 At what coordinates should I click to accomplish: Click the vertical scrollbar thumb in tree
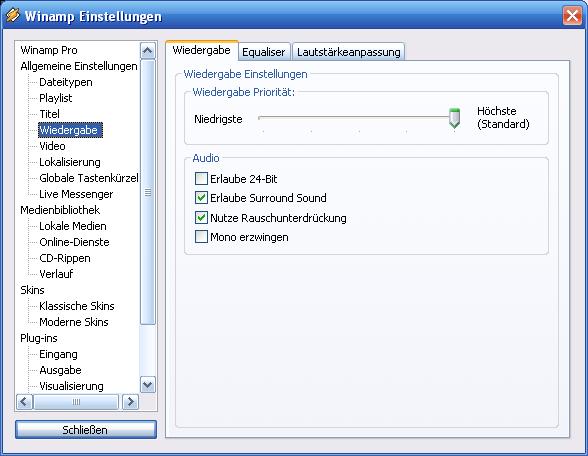[148, 192]
